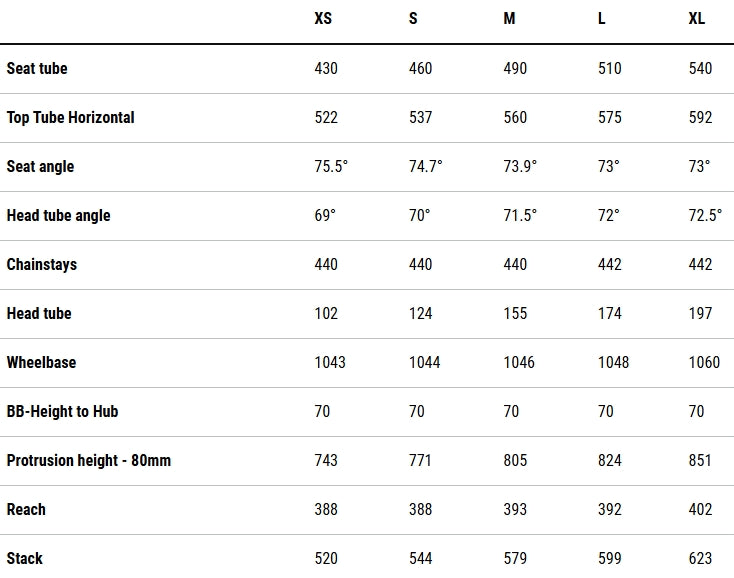The image size is (734, 578).
Task: Click the Stack row label
Action: 24,558
